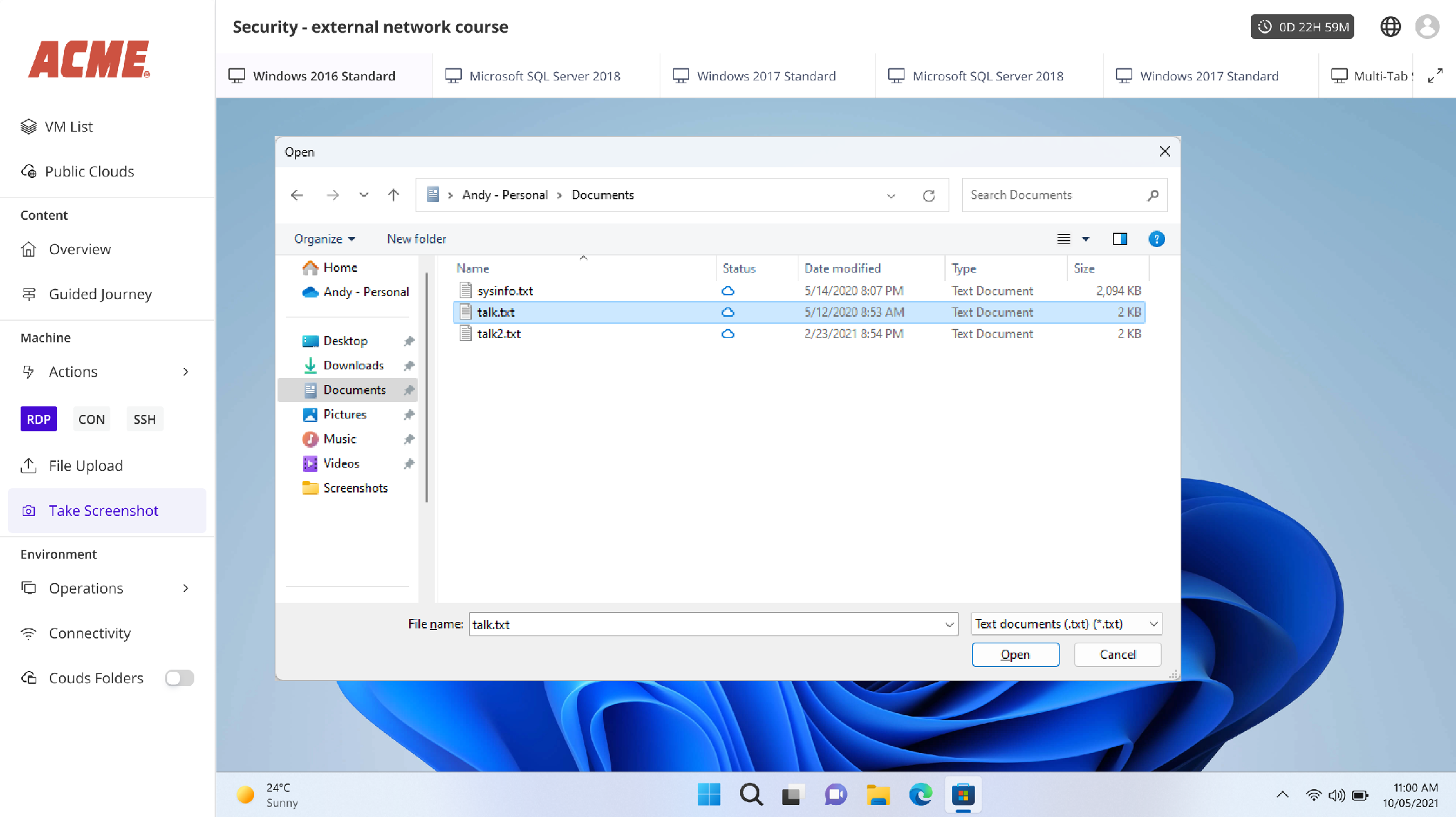Show the preview pane icon
1456x817 pixels.
coord(1119,239)
